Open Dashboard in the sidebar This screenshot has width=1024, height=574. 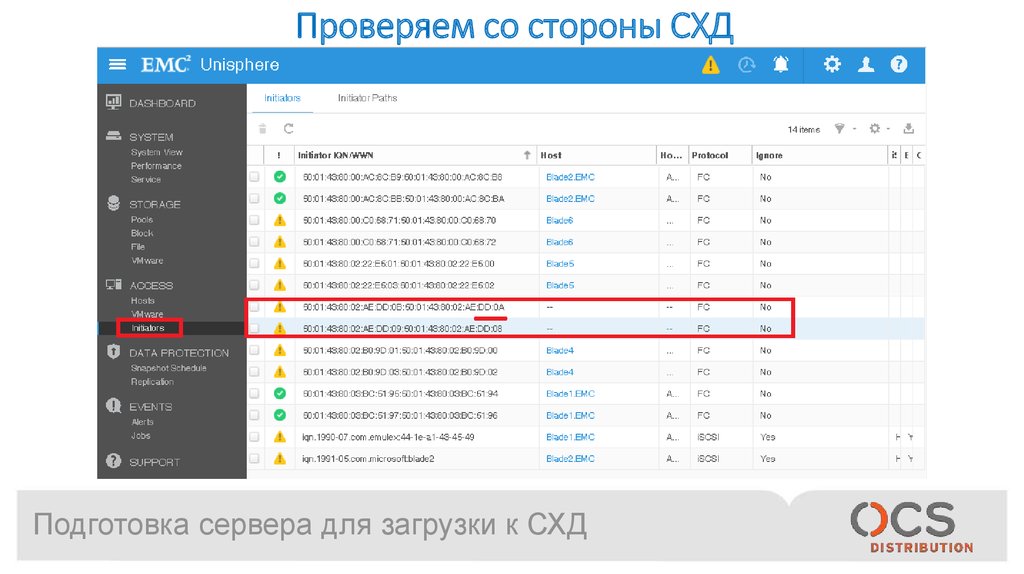pos(162,103)
